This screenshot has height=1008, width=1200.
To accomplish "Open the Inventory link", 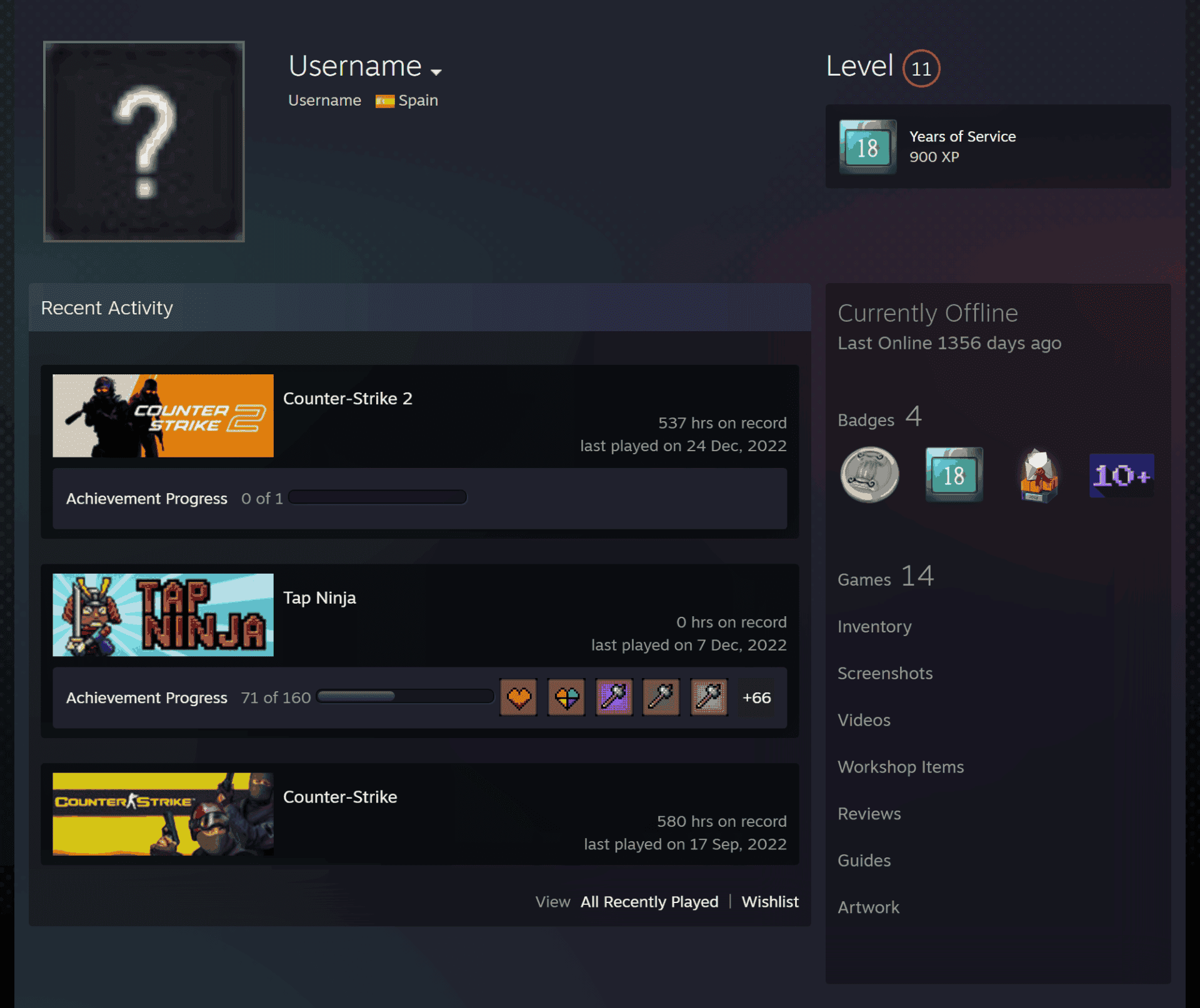I will pos(874,627).
